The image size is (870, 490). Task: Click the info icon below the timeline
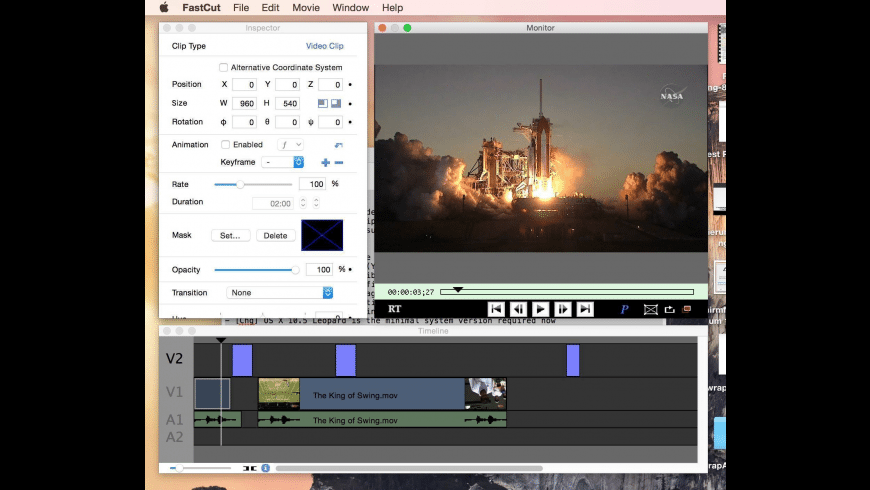[x=266, y=468]
